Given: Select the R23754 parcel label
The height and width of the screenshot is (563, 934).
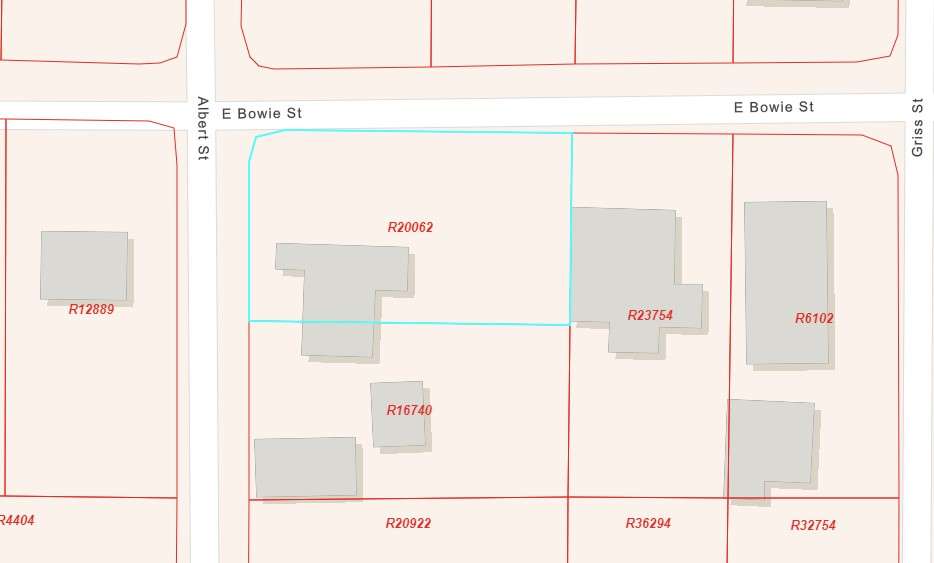Looking at the screenshot, I should click(x=650, y=315).
